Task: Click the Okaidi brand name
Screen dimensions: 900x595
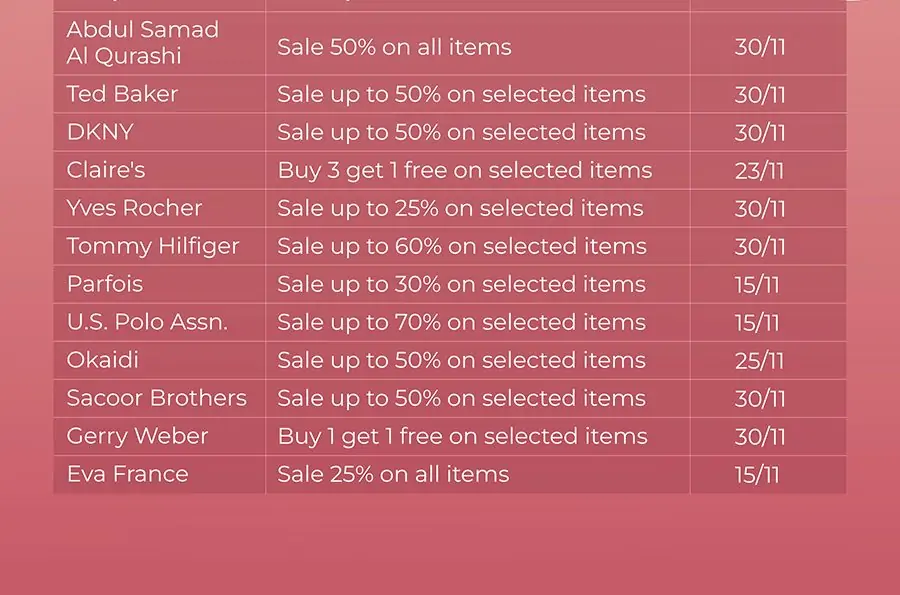Action: tap(103, 360)
